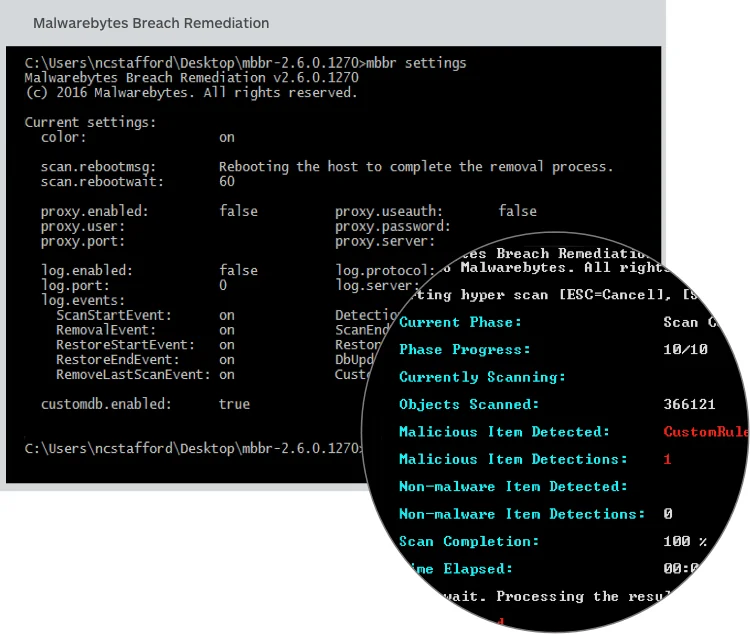Viewport: 750px width, 634px height.
Task: Click the 'Malicious Item Detections:' label
Action: (513, 459)
